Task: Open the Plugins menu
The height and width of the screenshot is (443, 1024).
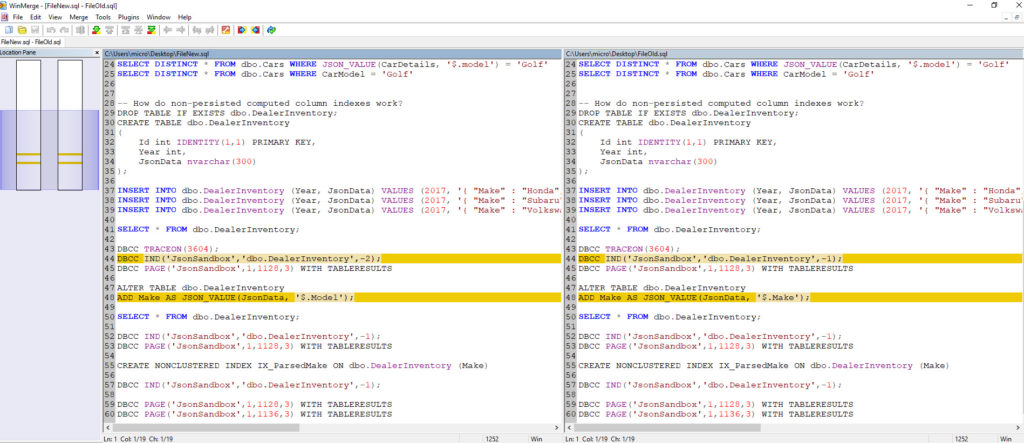Action: click(128, 17)
